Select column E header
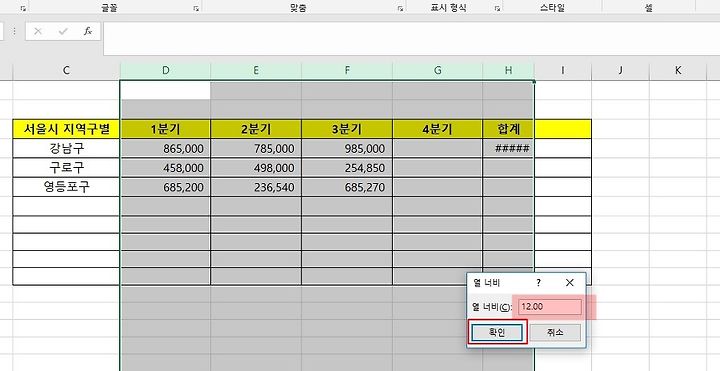The width and height of the screenshot is (720, 371). [256, 70]
